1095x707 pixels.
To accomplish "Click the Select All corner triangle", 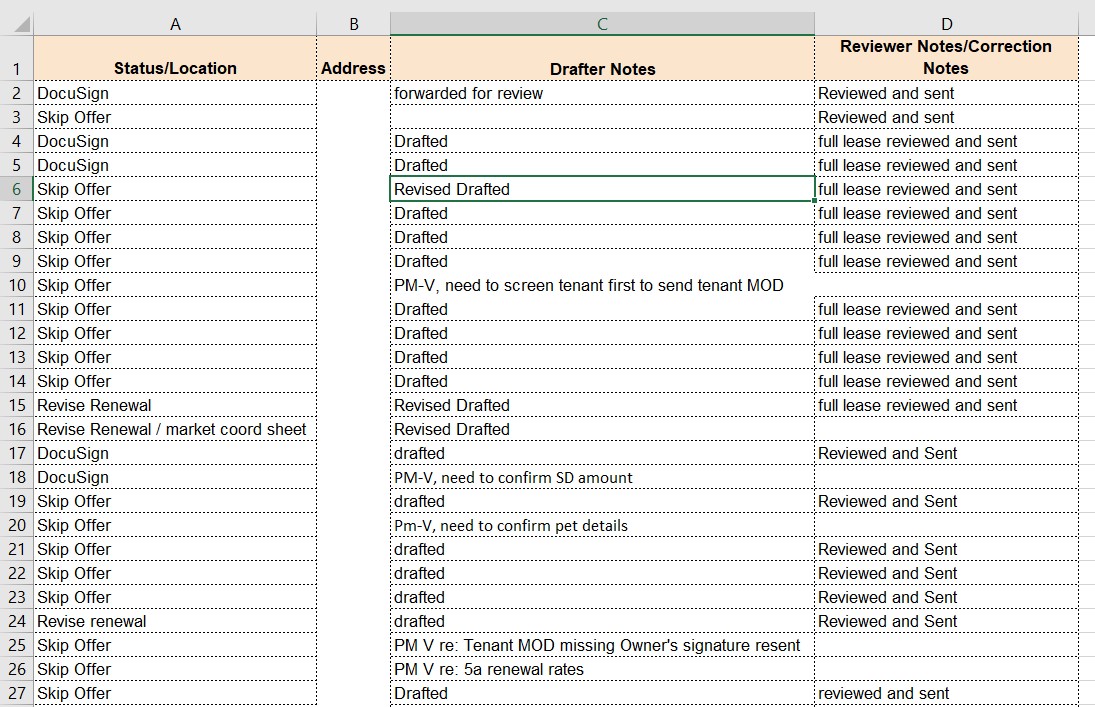I will tap(22, 25).
